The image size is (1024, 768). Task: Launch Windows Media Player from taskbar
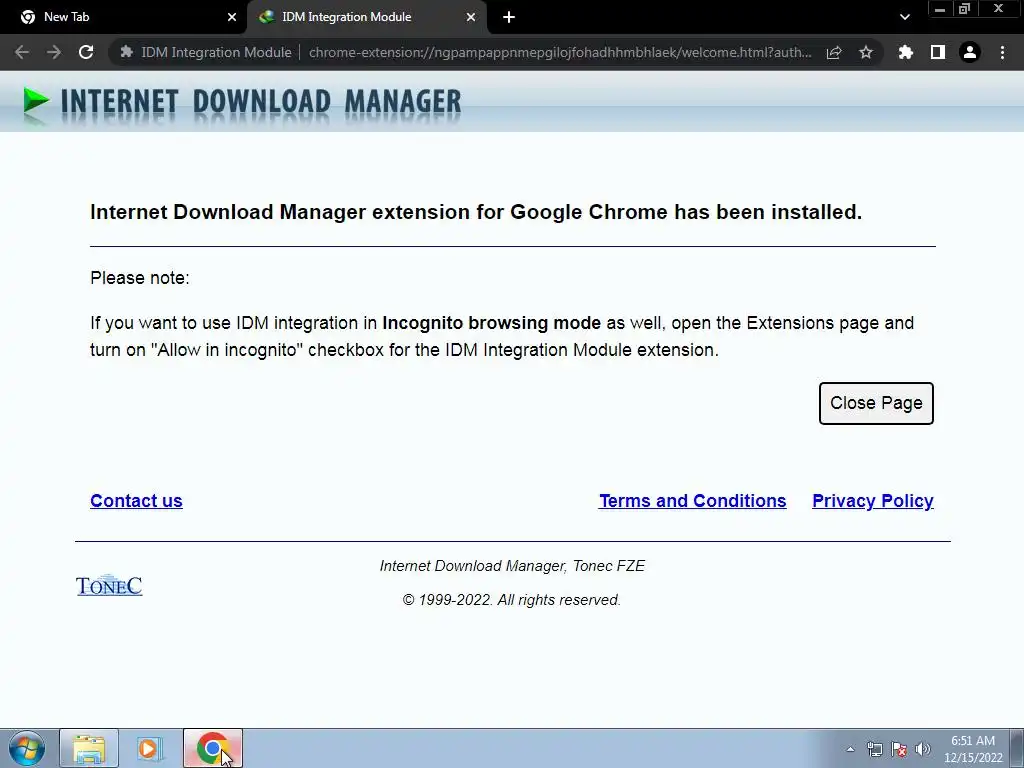pos(150,748)
